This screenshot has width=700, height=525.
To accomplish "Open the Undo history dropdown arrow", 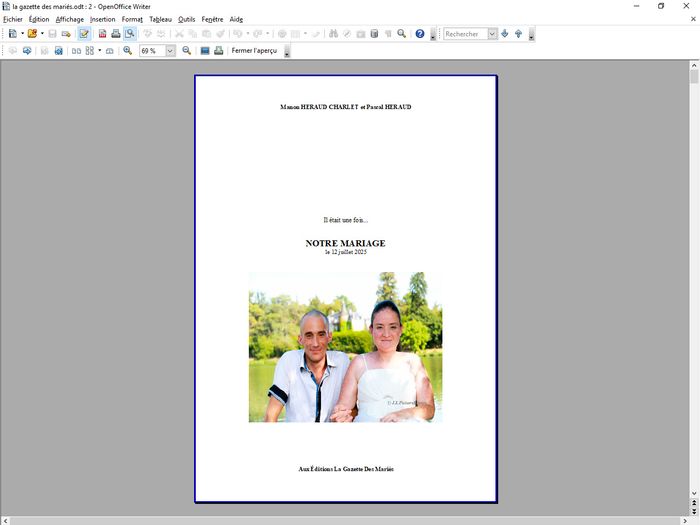I will pyautogui.click(x=247, y=33).
